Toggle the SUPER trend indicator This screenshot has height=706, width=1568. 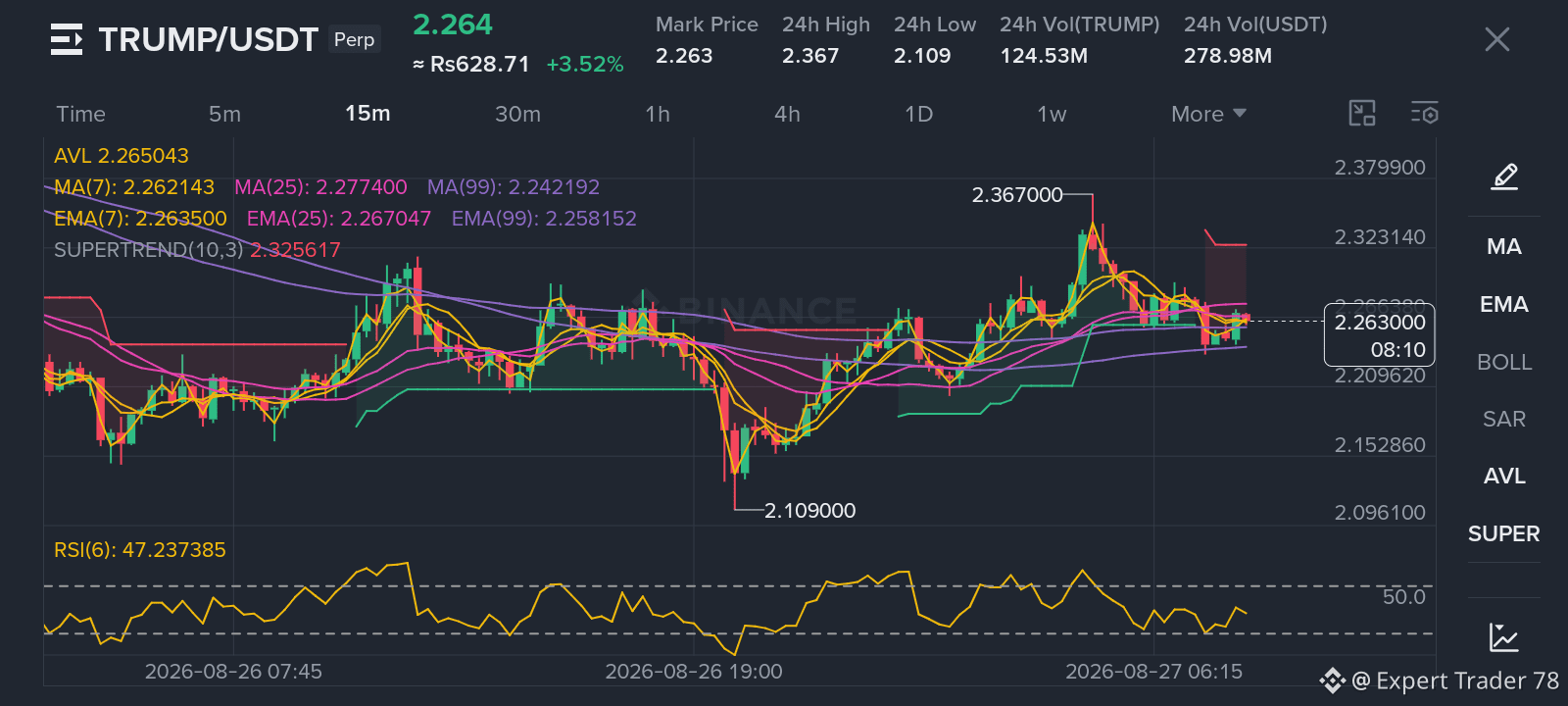click(x=1504, y=534)
